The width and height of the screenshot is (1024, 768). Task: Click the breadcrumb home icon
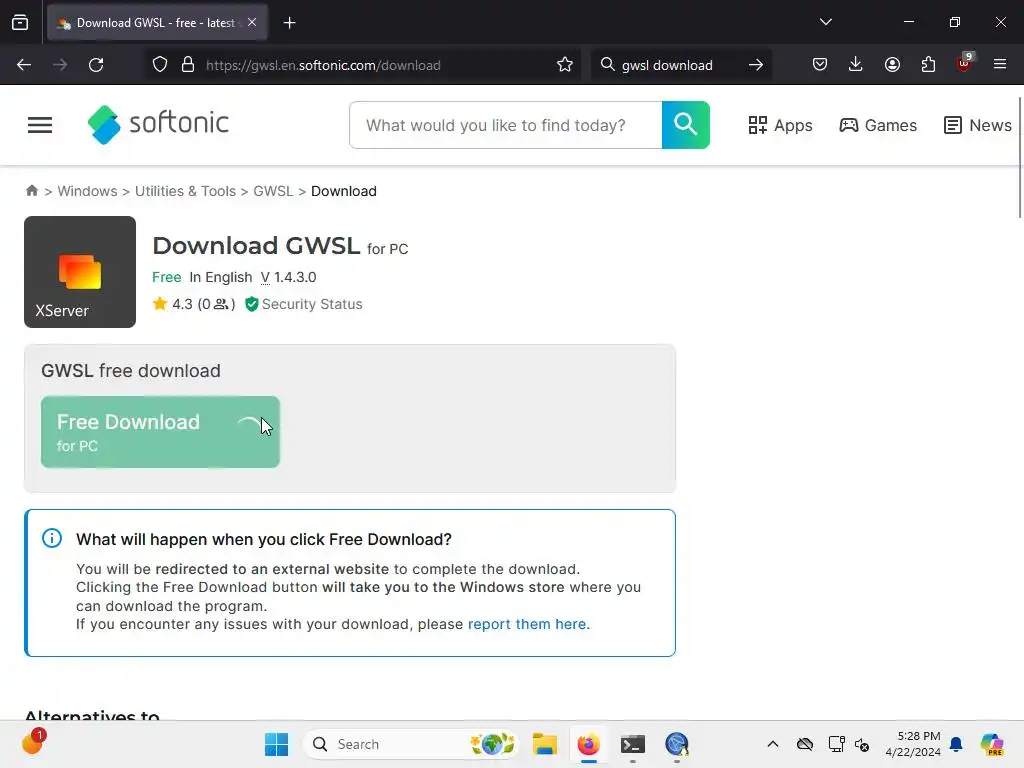coord(31,191)
